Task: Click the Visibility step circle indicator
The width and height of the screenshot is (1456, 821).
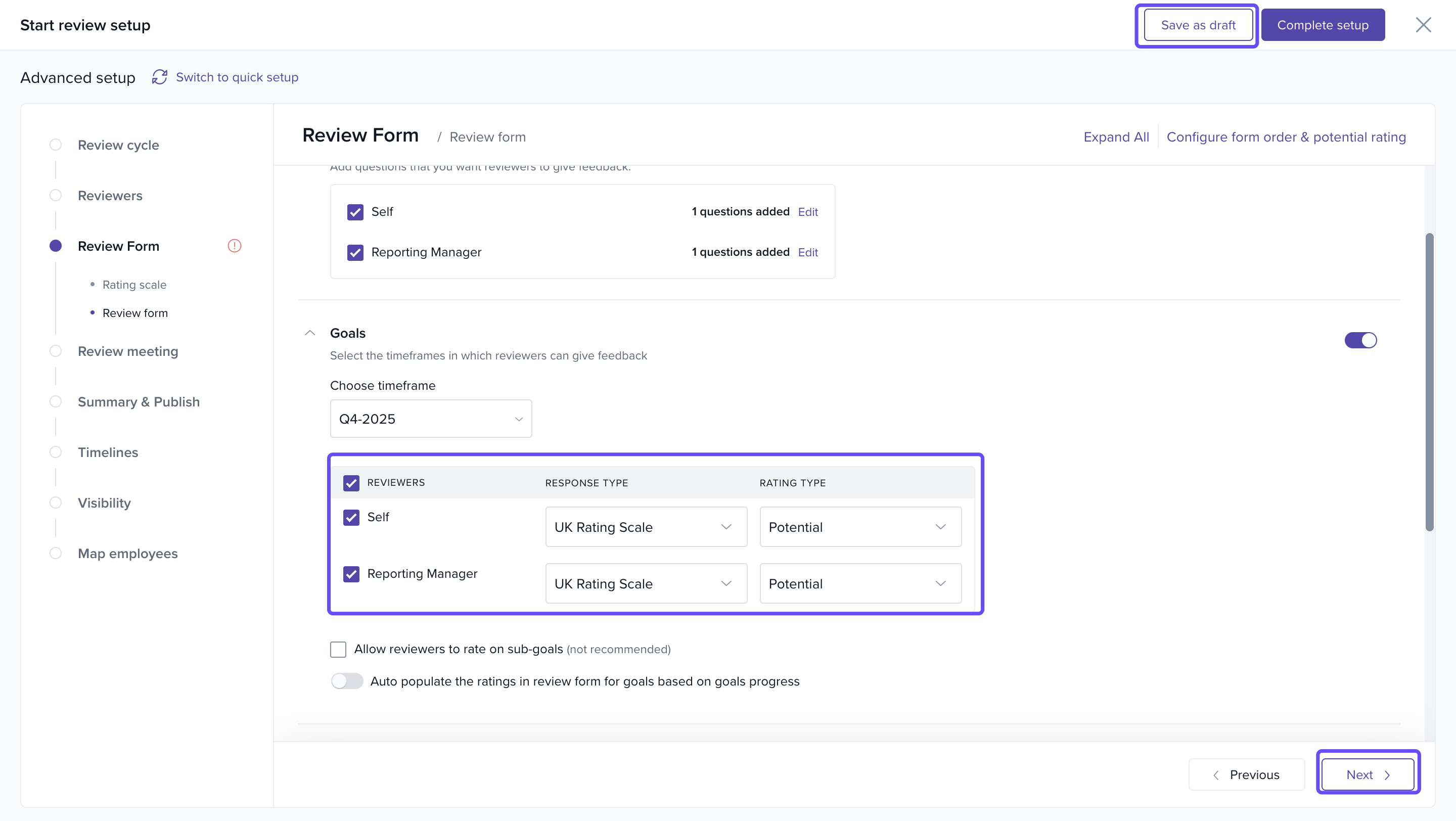Action: pyautogui.click(x=56, y=503)
